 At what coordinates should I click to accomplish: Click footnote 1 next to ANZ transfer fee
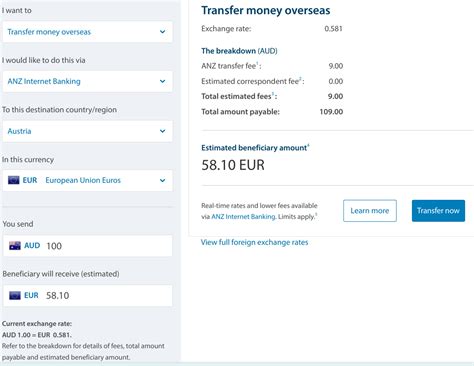(x=257, y=63)
